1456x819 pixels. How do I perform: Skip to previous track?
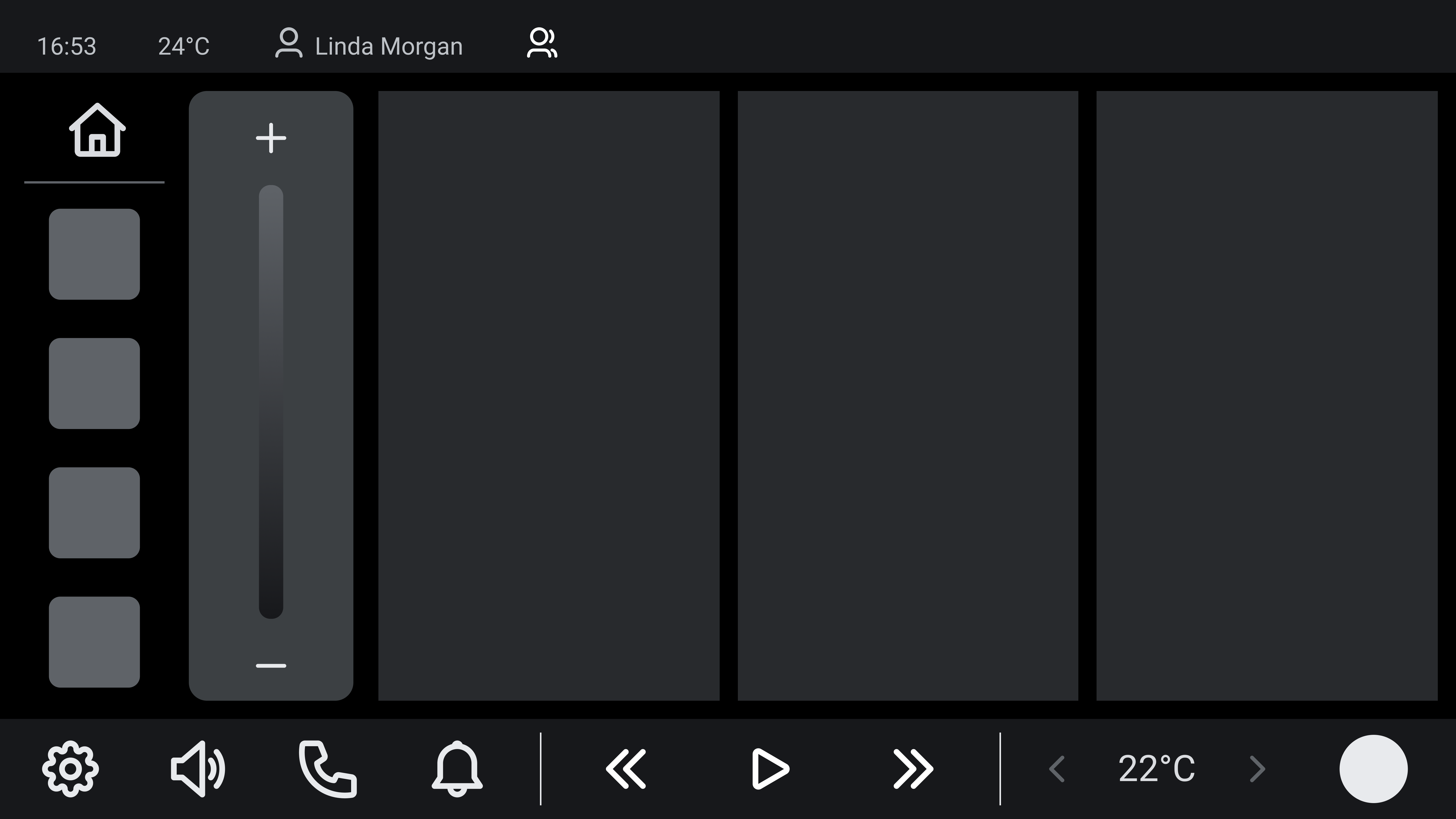tap(625, 769)
